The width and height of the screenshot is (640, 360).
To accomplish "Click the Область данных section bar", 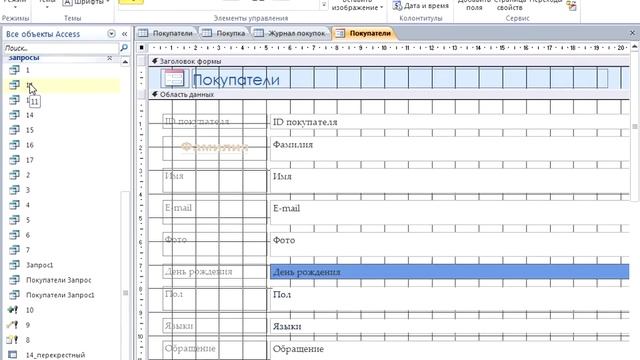I will 389,94.
